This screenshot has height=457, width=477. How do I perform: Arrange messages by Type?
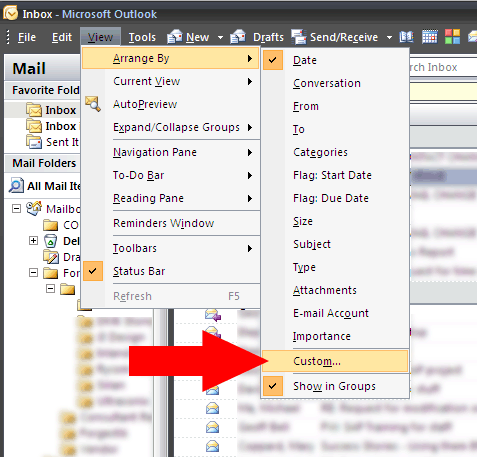coord(335,267)
